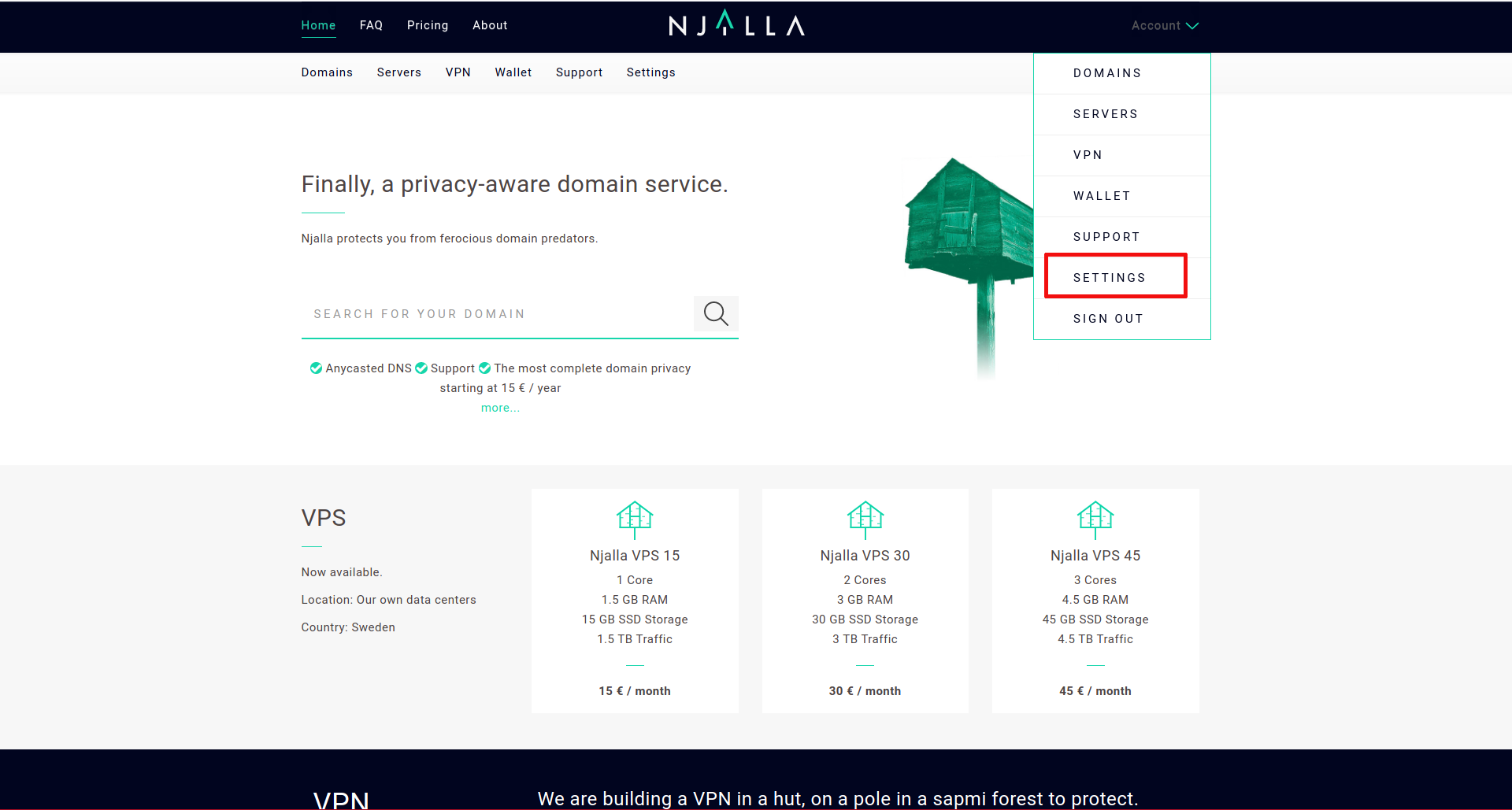Open the FAQ page from top navigation

[x=371, y=25]
